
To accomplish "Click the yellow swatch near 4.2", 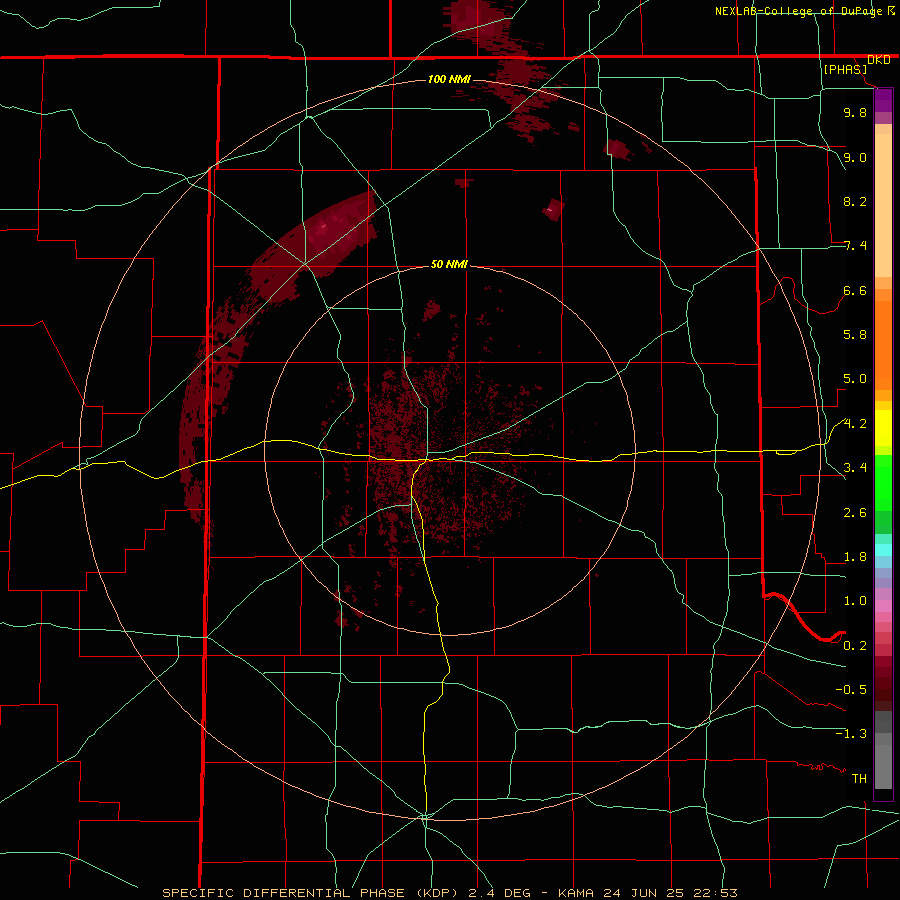I will pos(883,428).
